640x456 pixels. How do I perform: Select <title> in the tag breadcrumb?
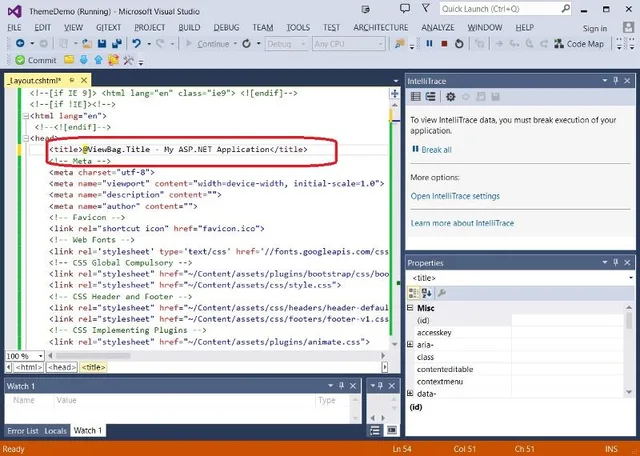tap(93, 367)
